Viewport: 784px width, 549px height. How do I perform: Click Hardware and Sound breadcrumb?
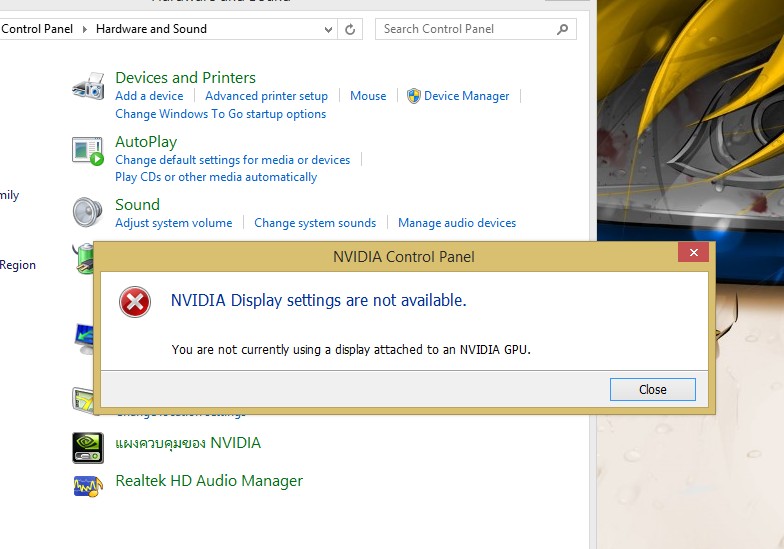click(x=151, y=29)
